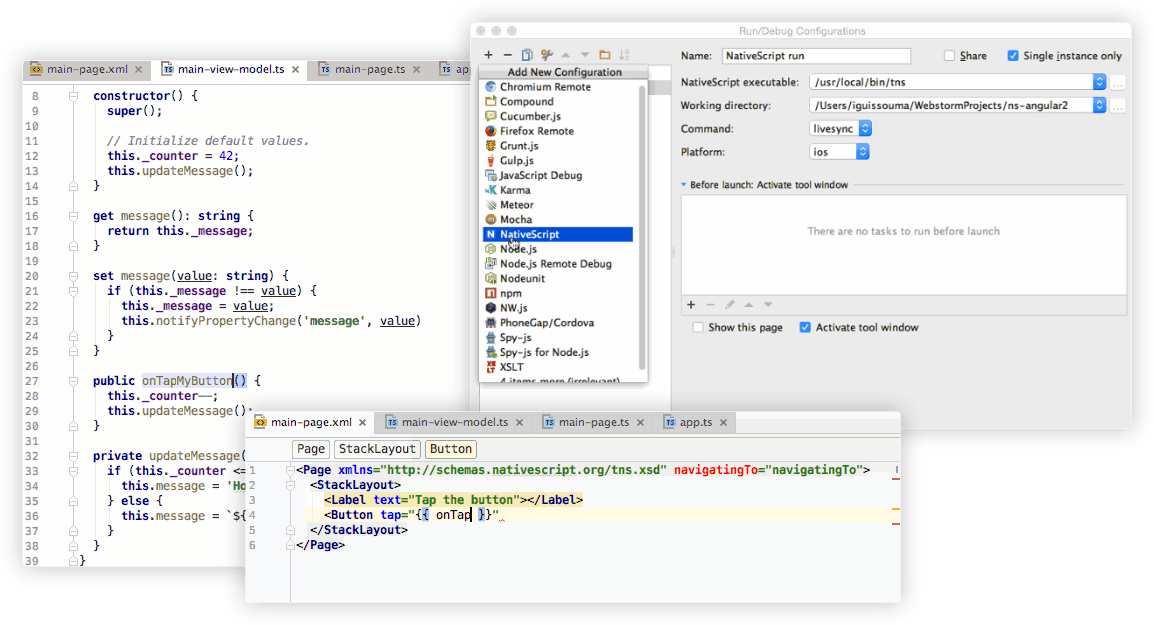Select Gulp.js configuration type
Screen dimensions: 1154x625
pyautogui.click(x=558, y=160)
